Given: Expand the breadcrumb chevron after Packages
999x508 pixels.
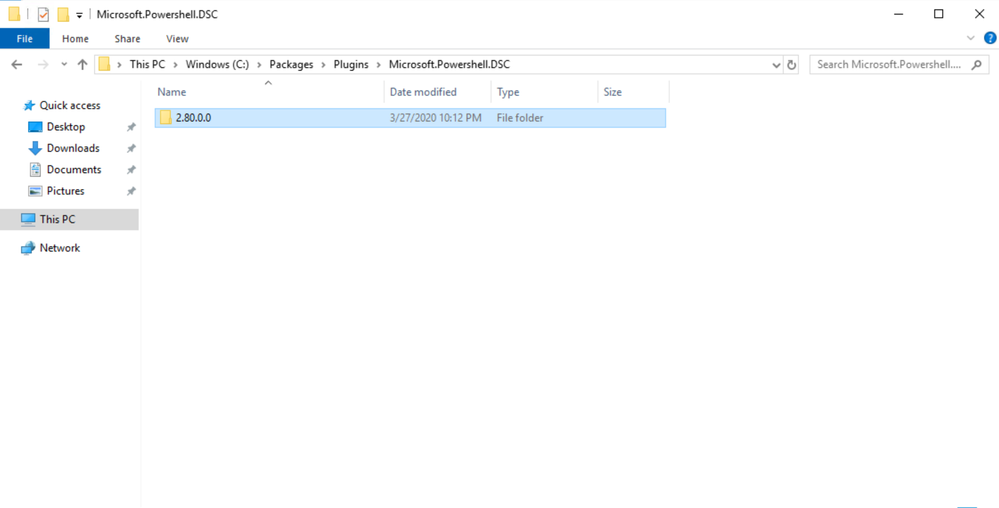Looking at the screenshot, I should [x=322, y=64].
